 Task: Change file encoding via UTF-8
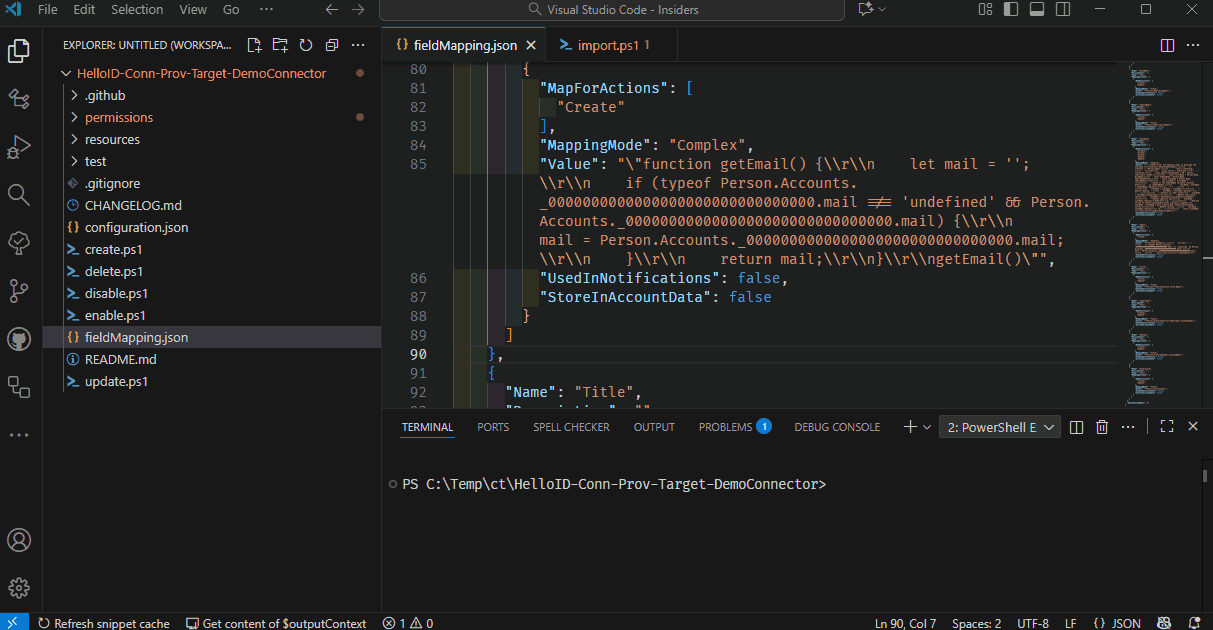click(x=1032, y=622)
